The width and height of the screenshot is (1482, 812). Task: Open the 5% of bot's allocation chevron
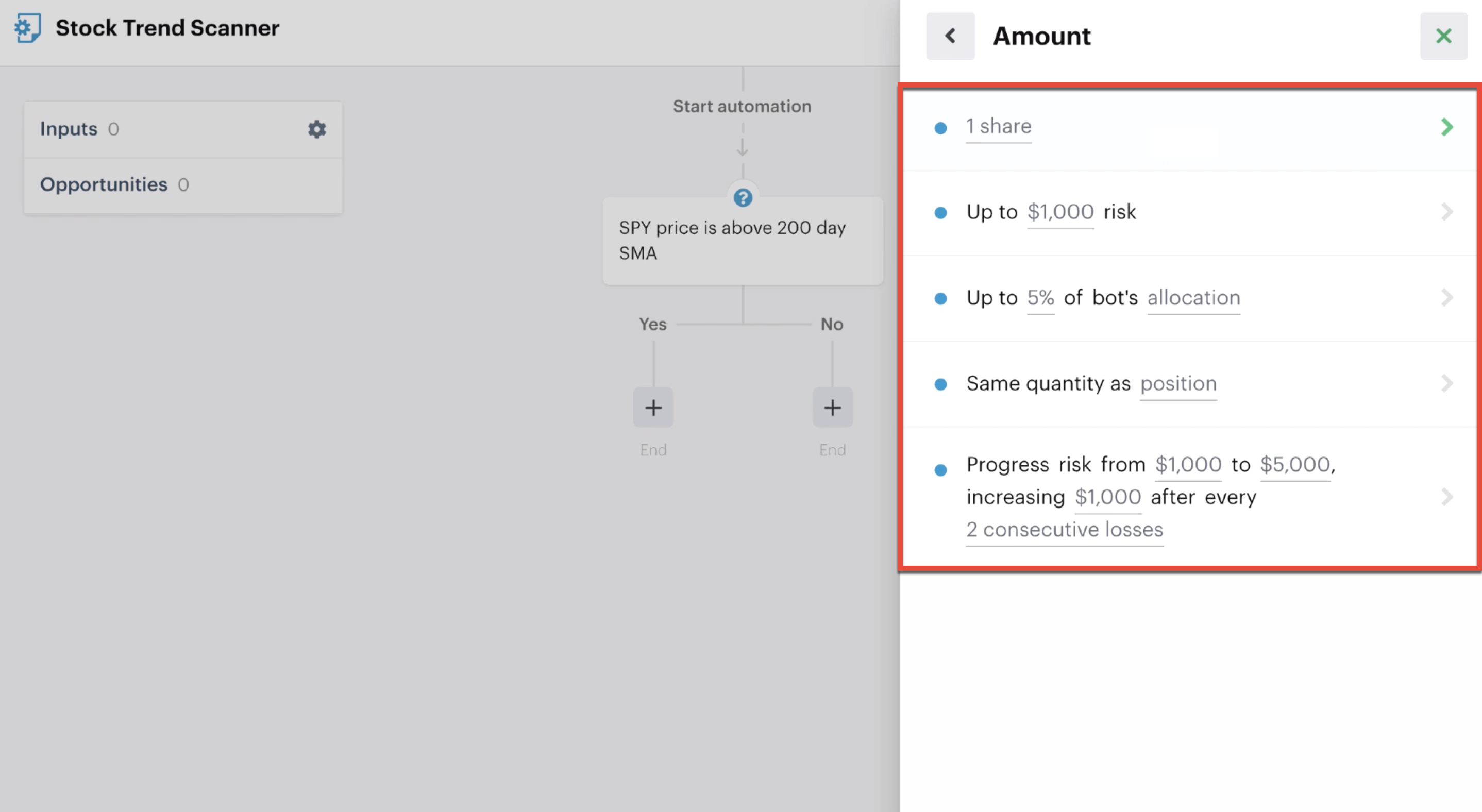1447,297
